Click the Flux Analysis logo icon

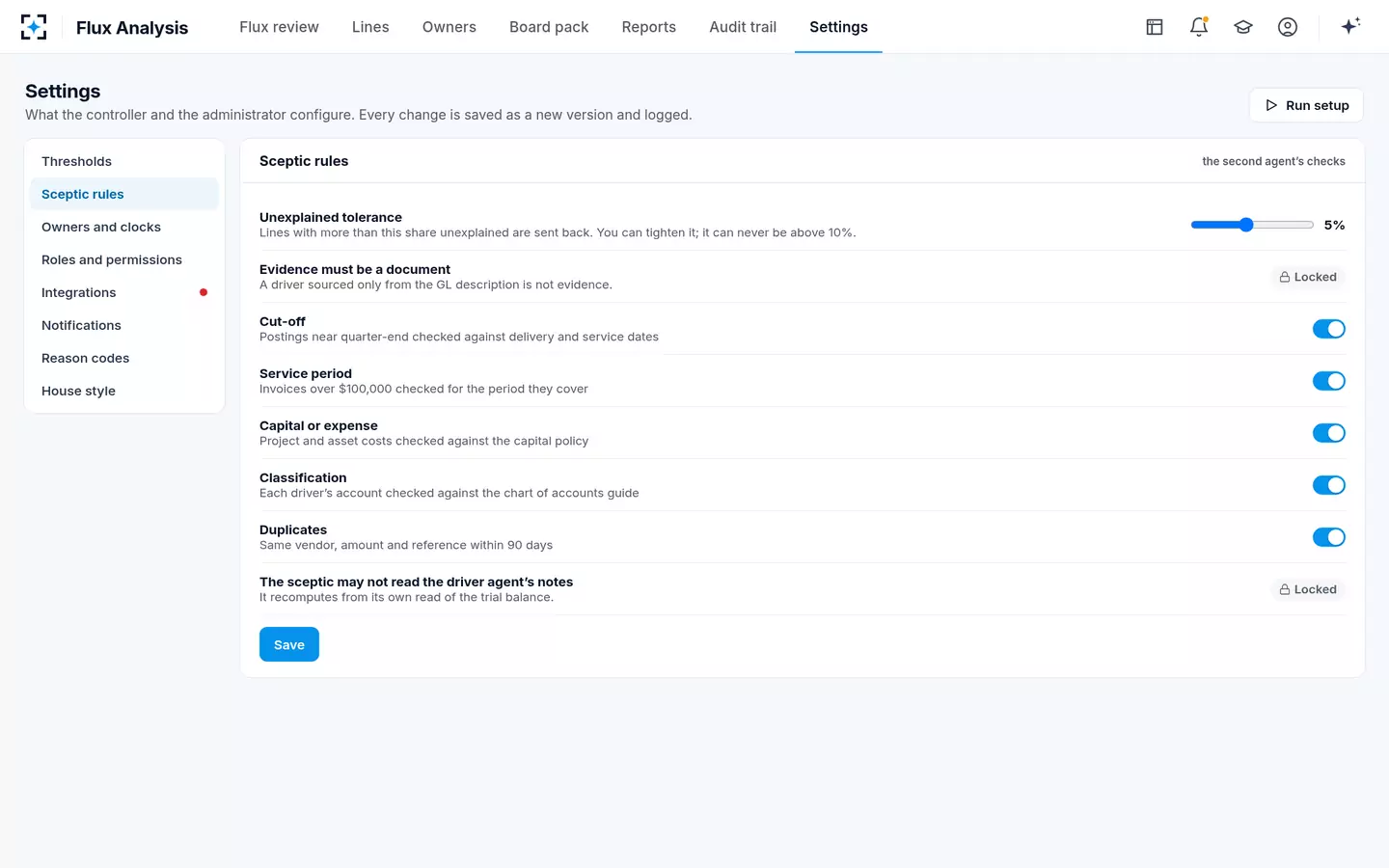click(34, 27)
